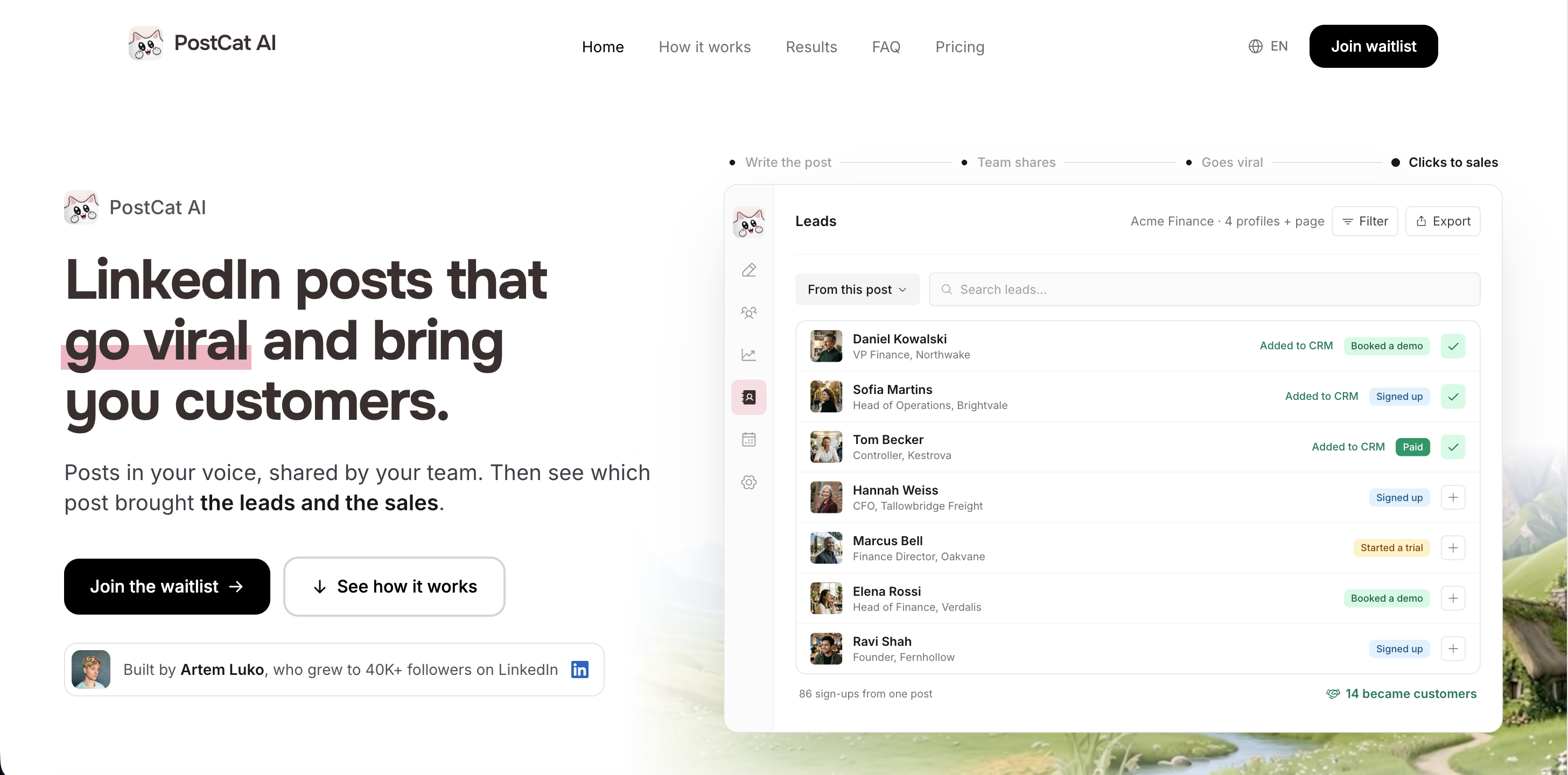The height and width of the screenshot is (775, 1568).
Task: Open the settings gear sidebar icon
Action: [748, 482]
